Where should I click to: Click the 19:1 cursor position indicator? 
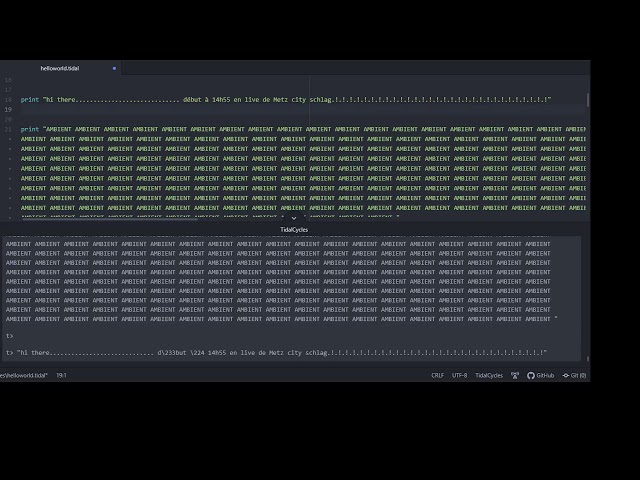(x=61, y=376)
